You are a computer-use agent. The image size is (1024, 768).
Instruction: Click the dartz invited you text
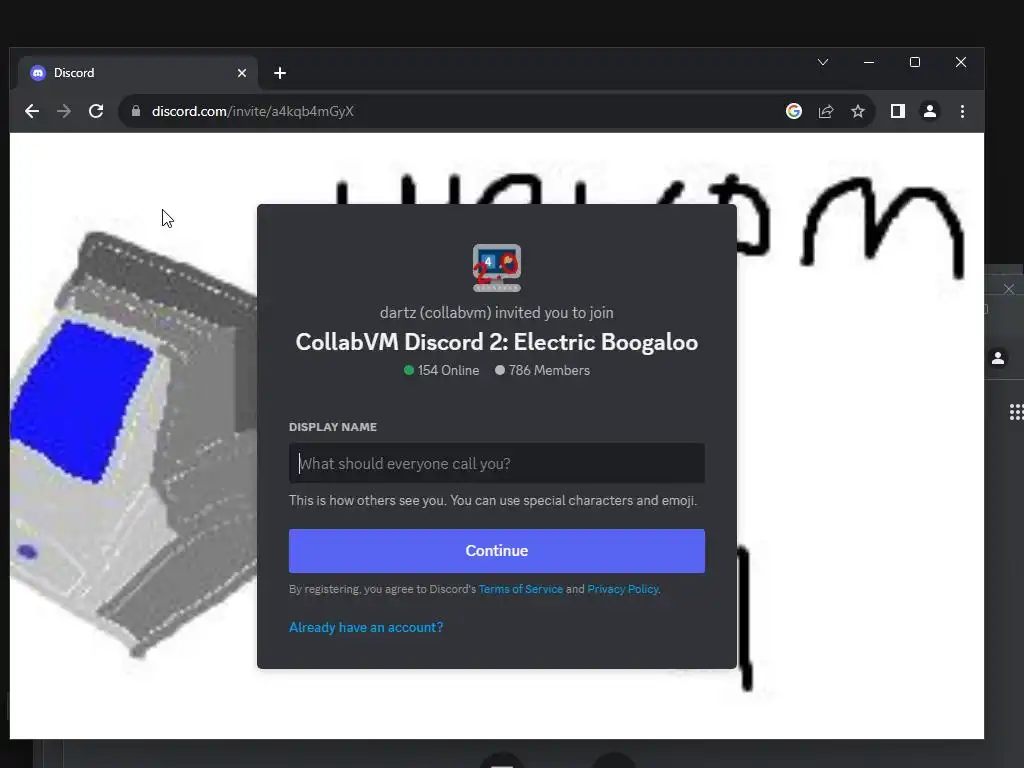[496, 313]
